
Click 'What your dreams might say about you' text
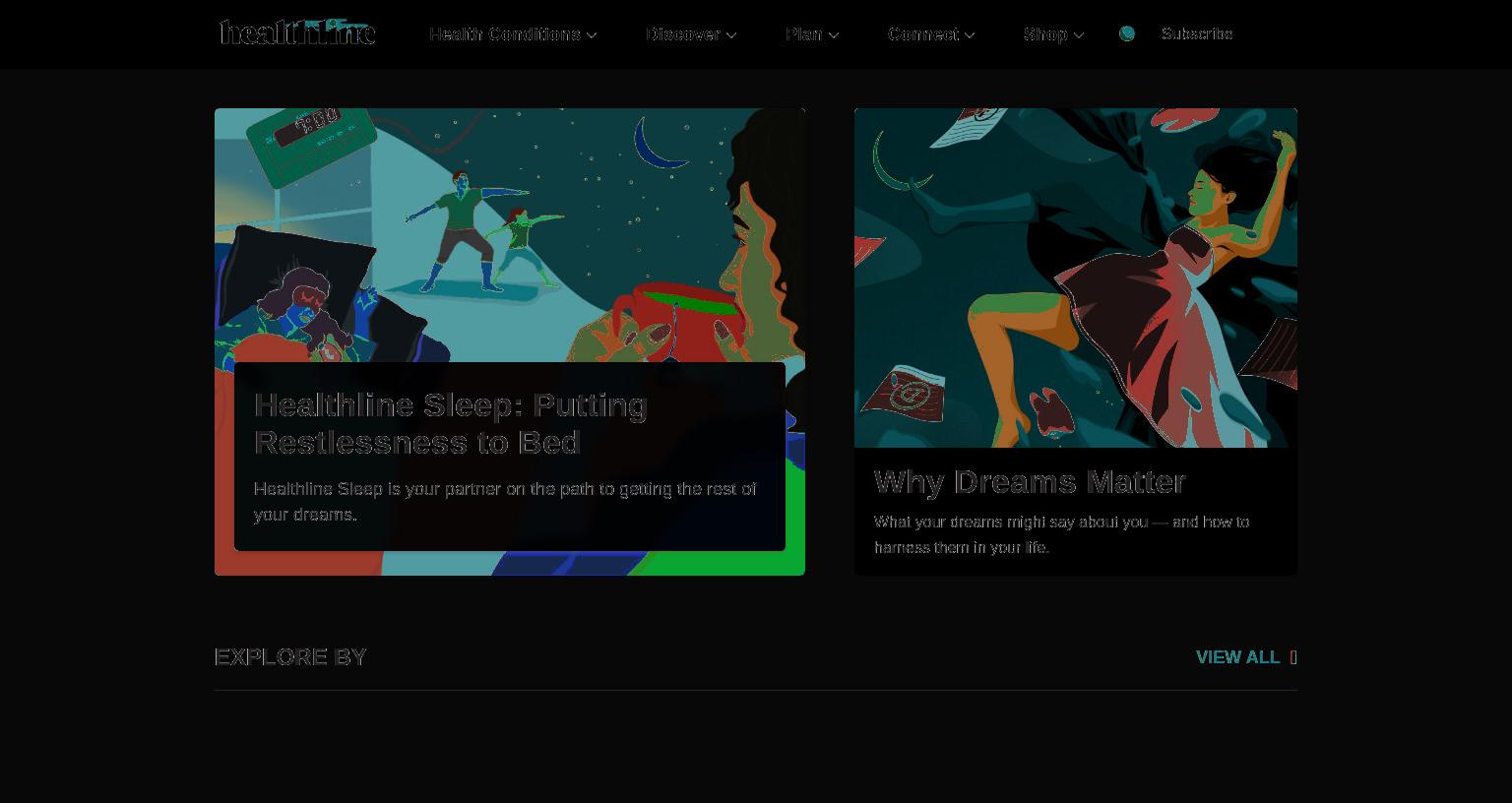[x=1061, y=534]
